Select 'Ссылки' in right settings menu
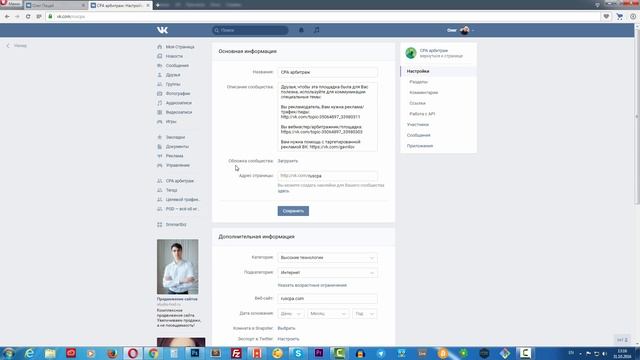The image size is (640, 360). click(418, 103)
